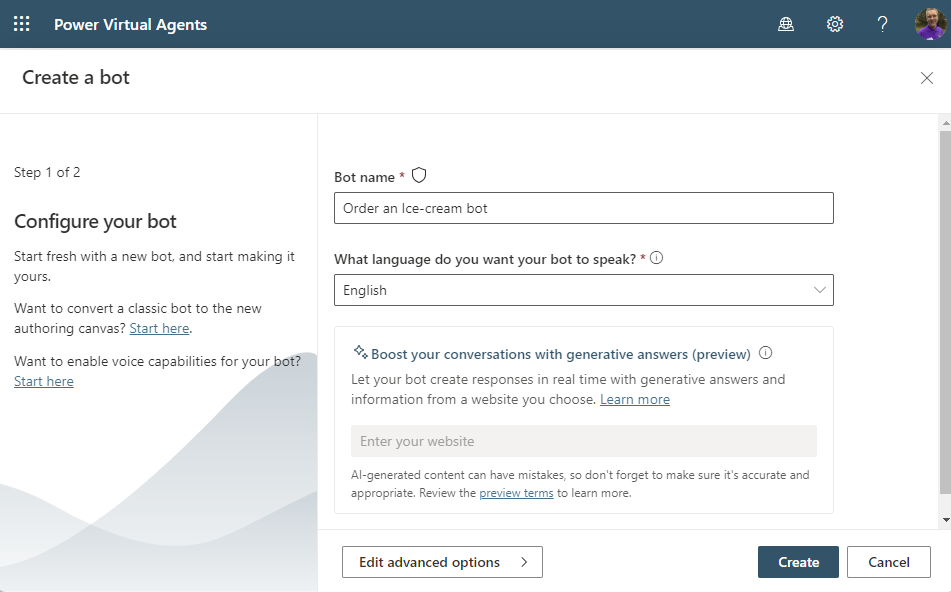Open the app launcher grid icon
This screenshot has height=592, width=951.
pyautogui.click(x=22, y=24)
